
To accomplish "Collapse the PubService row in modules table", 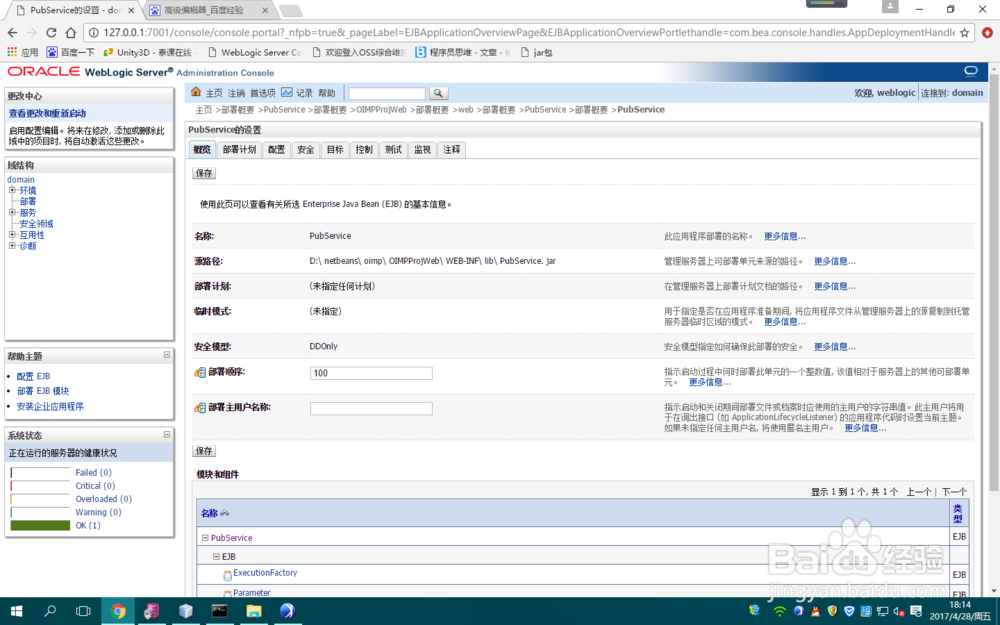I will (x=205, y=538).
